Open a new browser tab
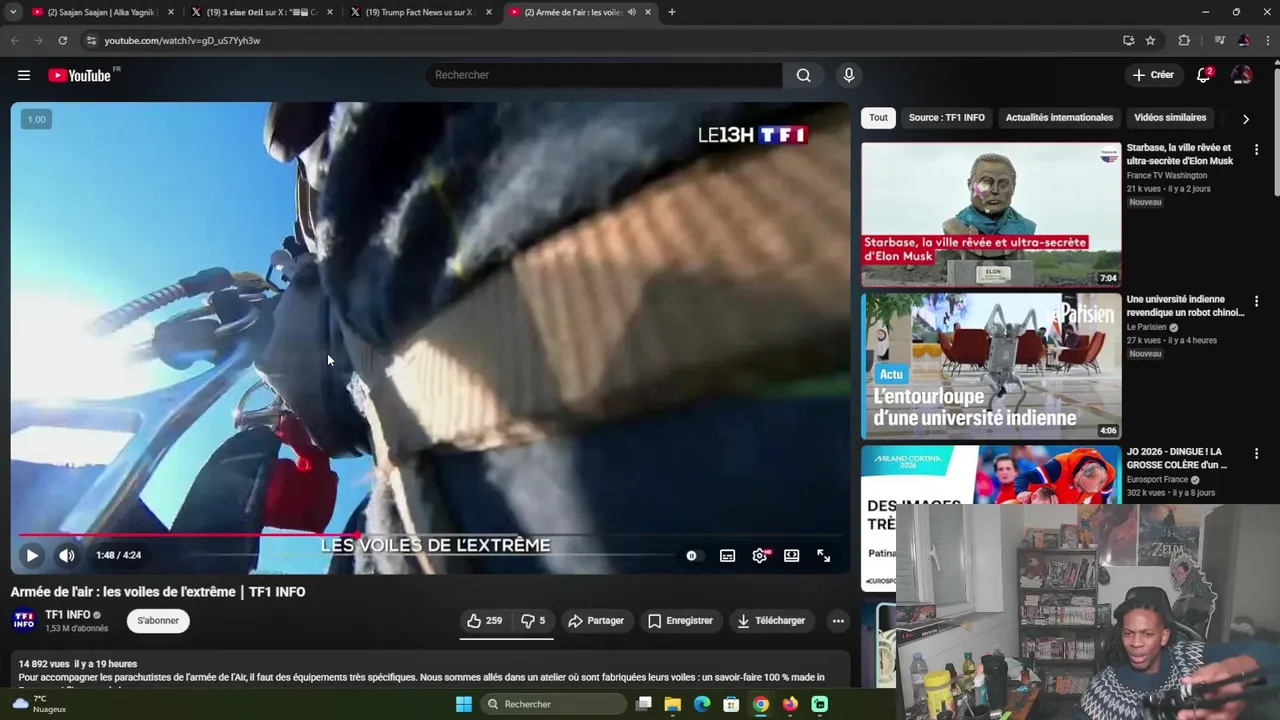 click(672, 12)
